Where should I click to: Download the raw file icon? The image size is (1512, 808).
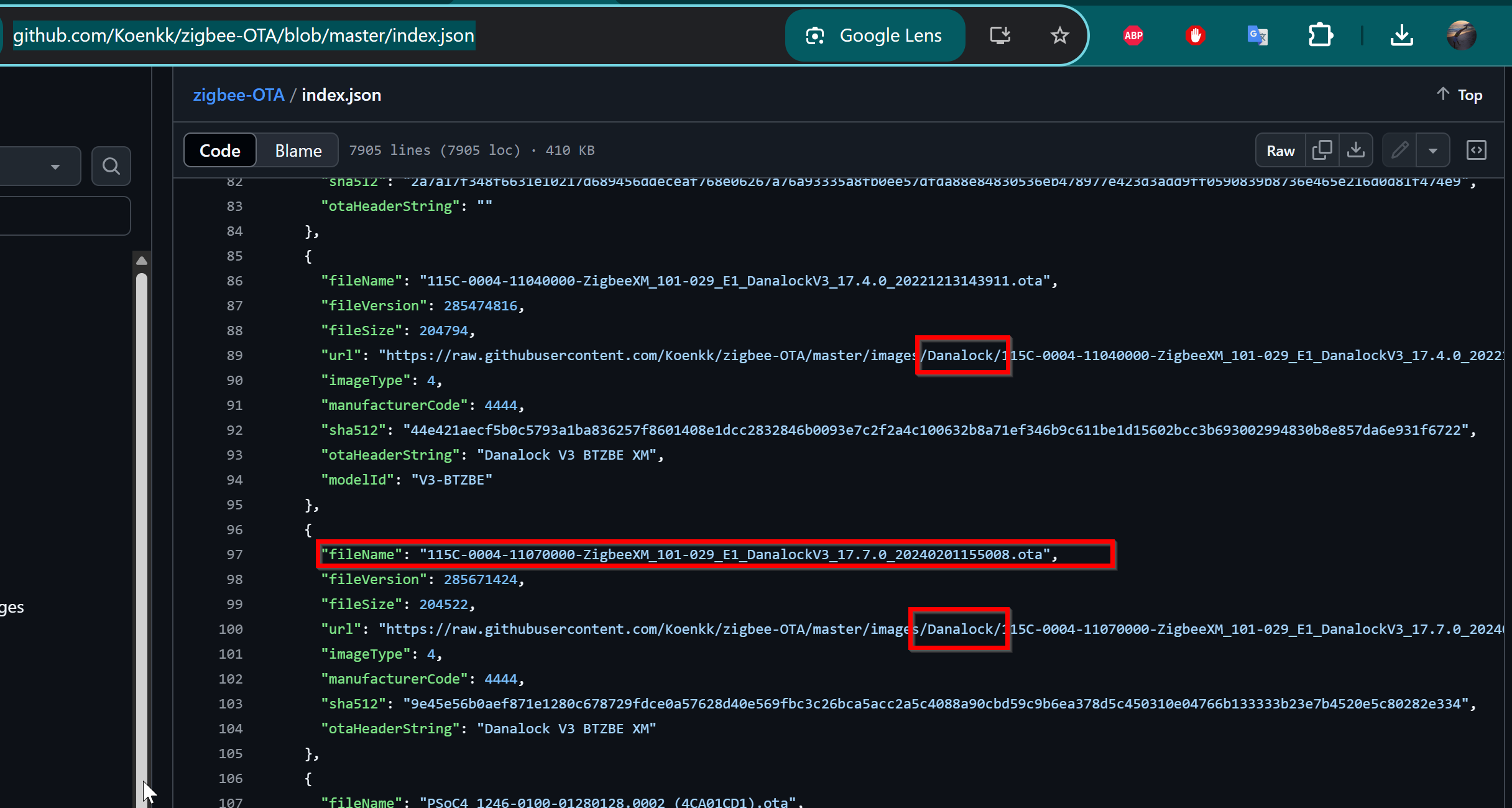(x=1355, y=151)
